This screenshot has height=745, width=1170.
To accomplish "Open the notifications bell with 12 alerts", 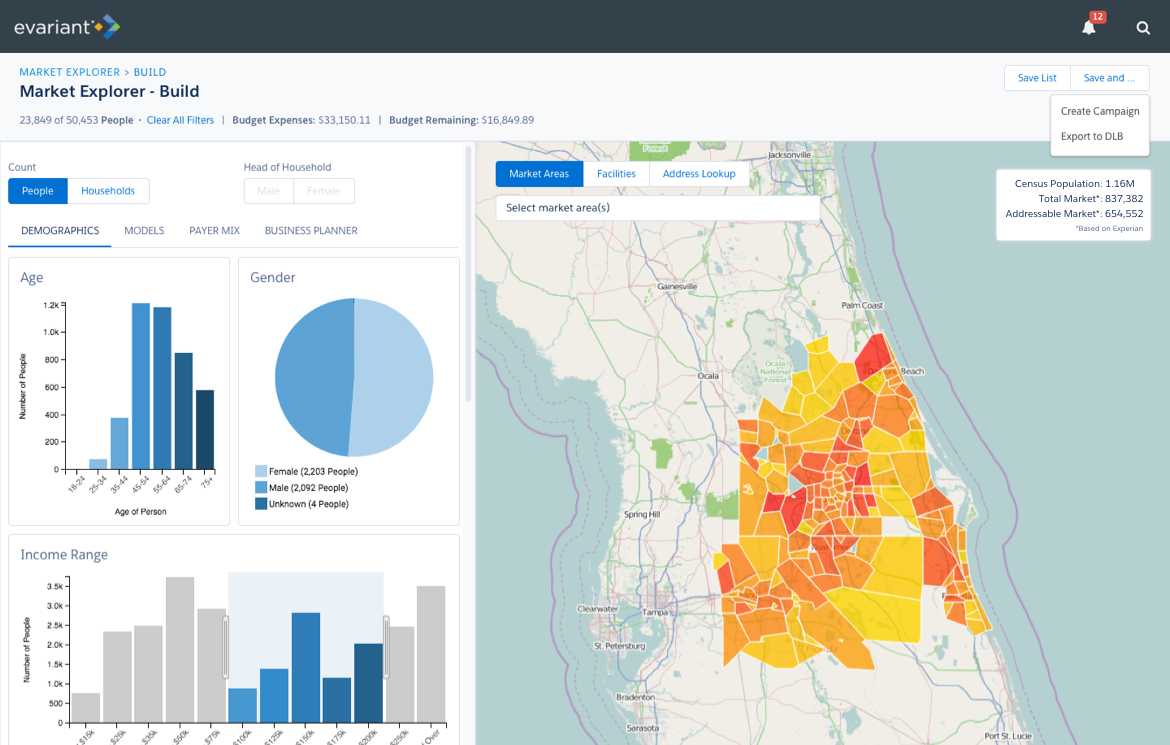I will [x=1089, y=27].
